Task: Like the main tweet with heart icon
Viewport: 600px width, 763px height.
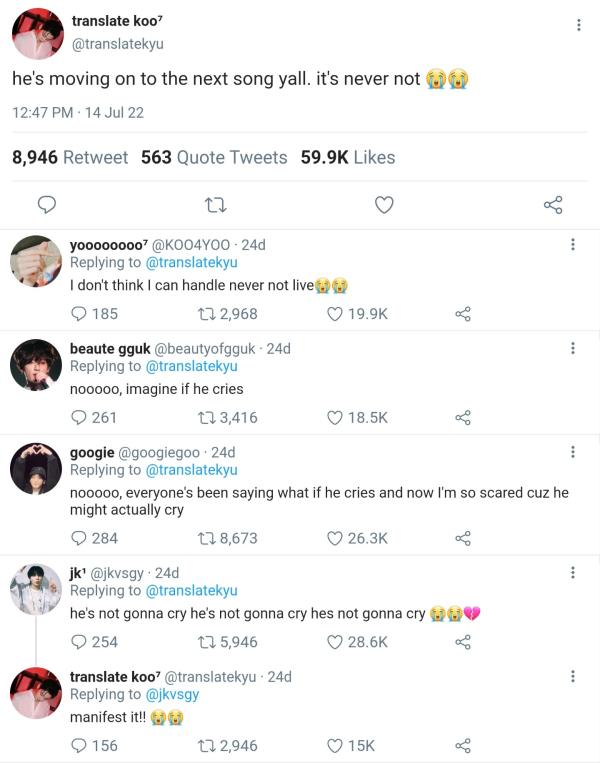Action: 384,205
